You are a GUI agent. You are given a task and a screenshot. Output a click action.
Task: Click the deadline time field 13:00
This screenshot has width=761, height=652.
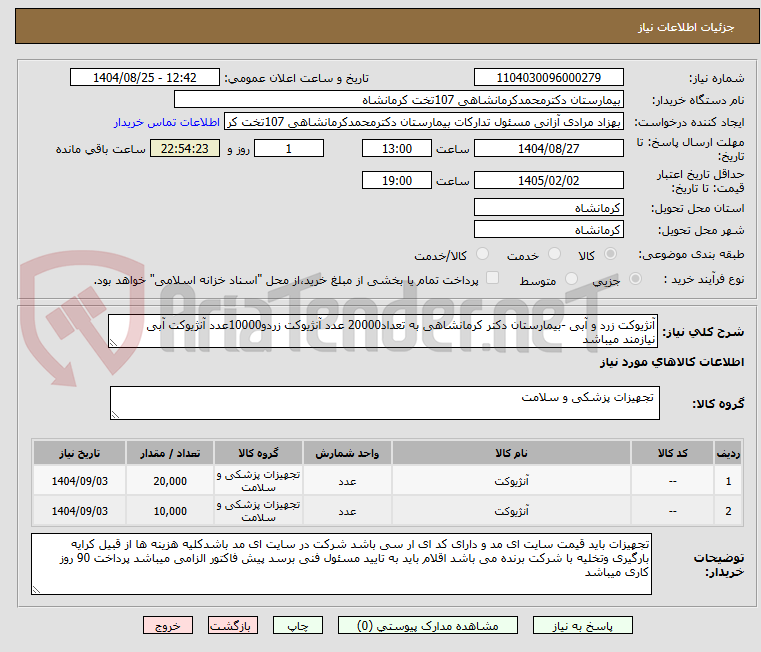[x=397, y=149]
